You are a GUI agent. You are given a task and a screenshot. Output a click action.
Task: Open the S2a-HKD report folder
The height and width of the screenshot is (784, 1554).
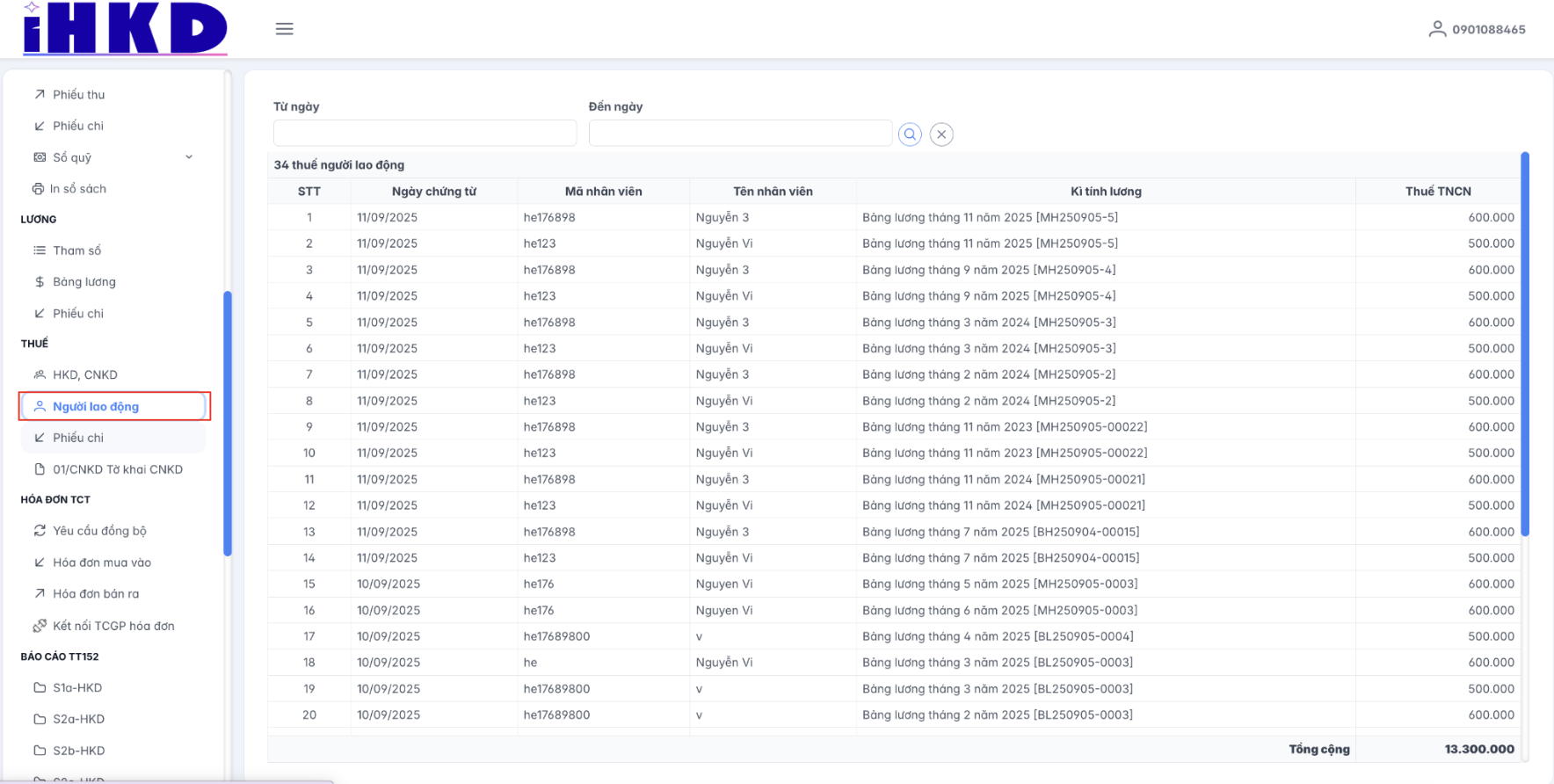coord(78,719)
